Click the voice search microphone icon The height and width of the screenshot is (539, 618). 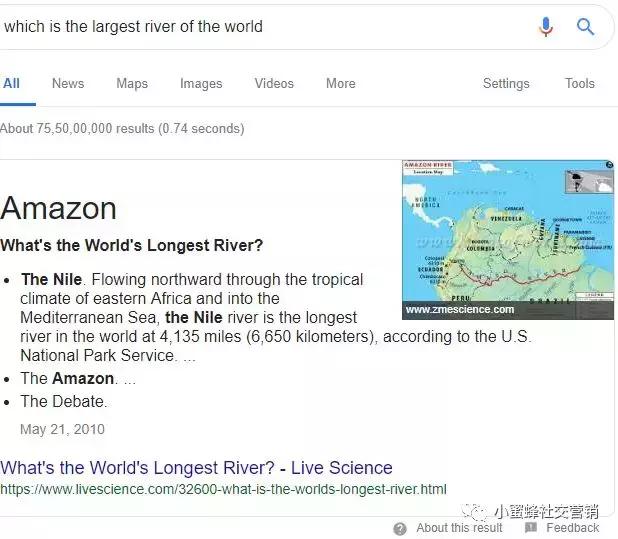click(x=545, y=27)
